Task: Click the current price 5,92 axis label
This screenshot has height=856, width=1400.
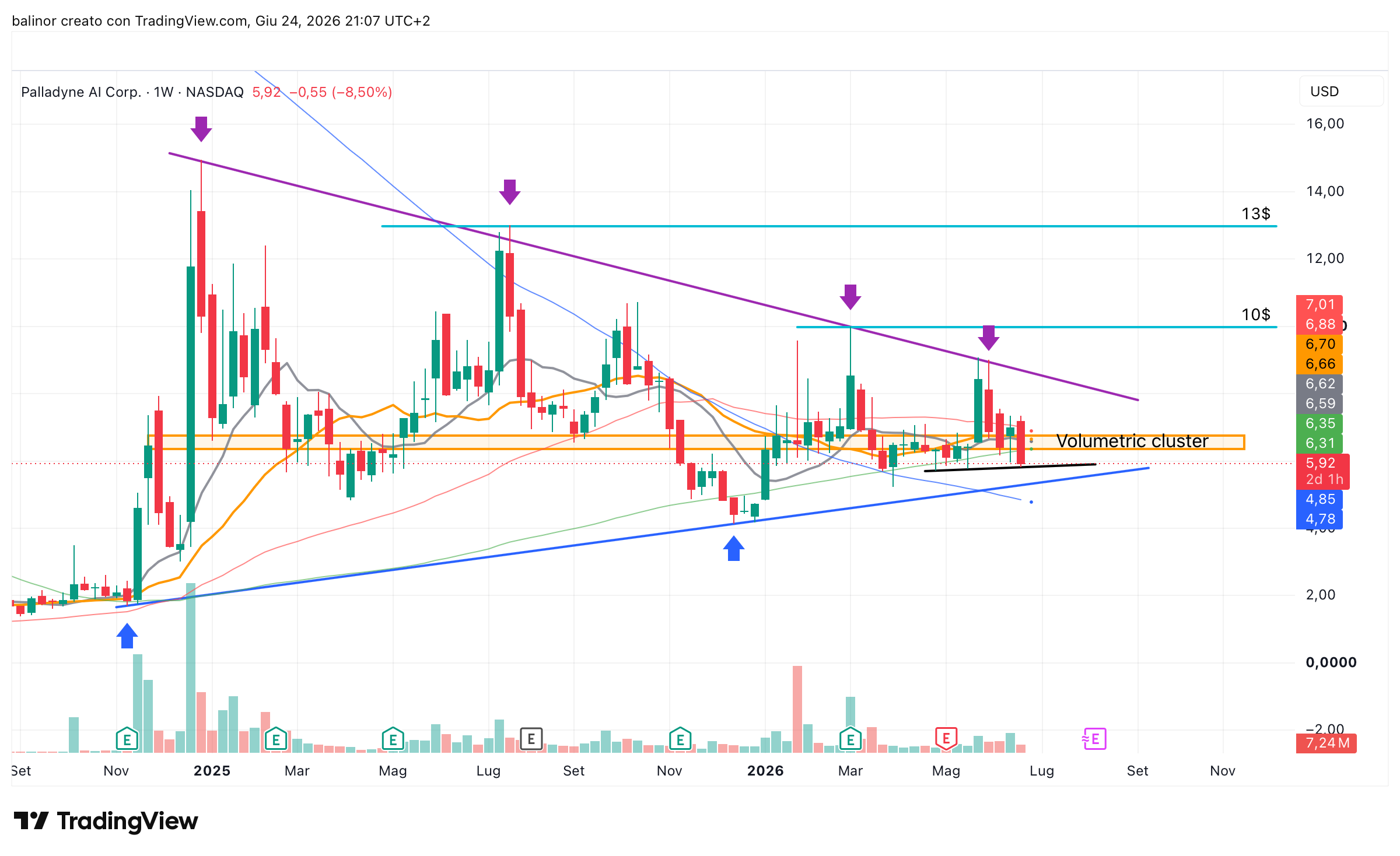Action: (x=1322, y=463)
